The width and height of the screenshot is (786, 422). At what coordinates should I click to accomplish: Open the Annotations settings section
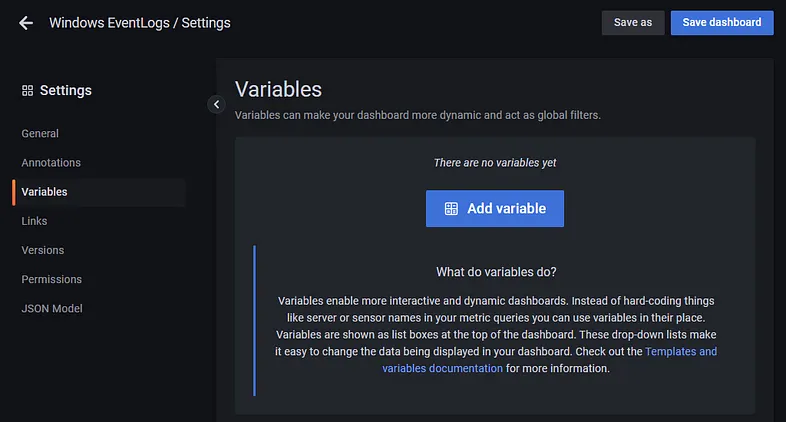click(51, 163)
